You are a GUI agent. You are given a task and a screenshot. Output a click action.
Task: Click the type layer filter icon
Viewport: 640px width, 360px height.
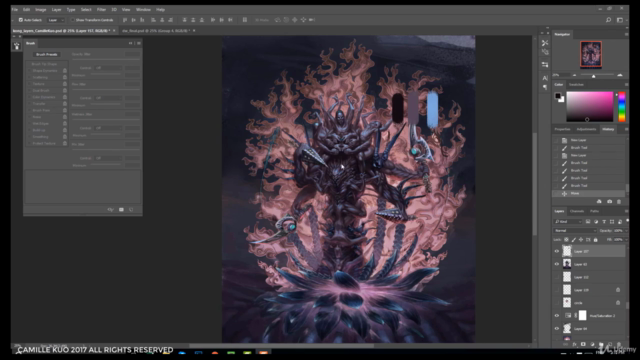click(604, 222)
